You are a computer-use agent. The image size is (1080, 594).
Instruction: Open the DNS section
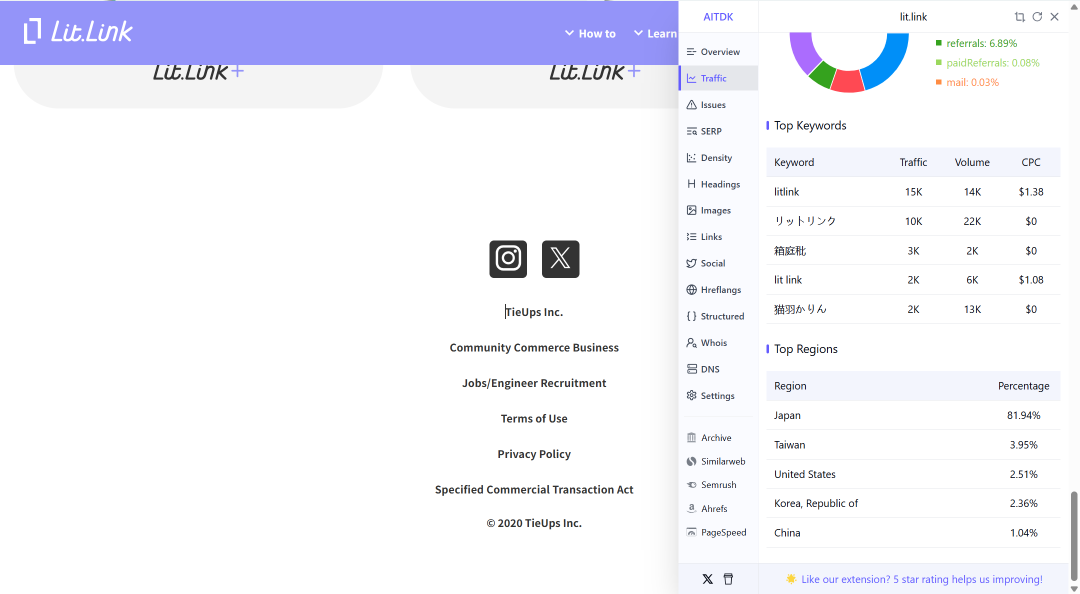718,369
